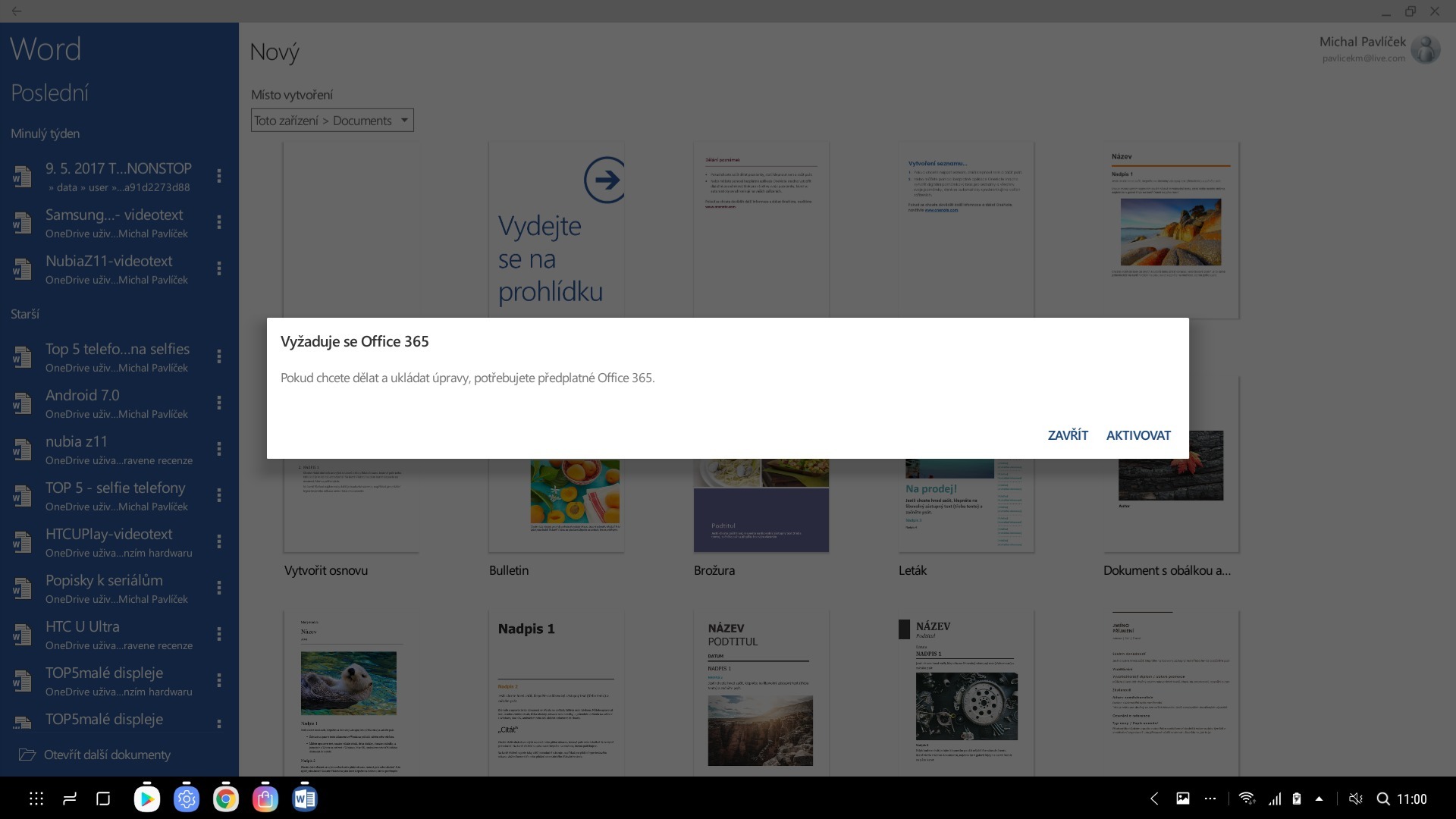
Task: Click the AKTIVOVAT button for Office 365
Action: point(1138,435)
